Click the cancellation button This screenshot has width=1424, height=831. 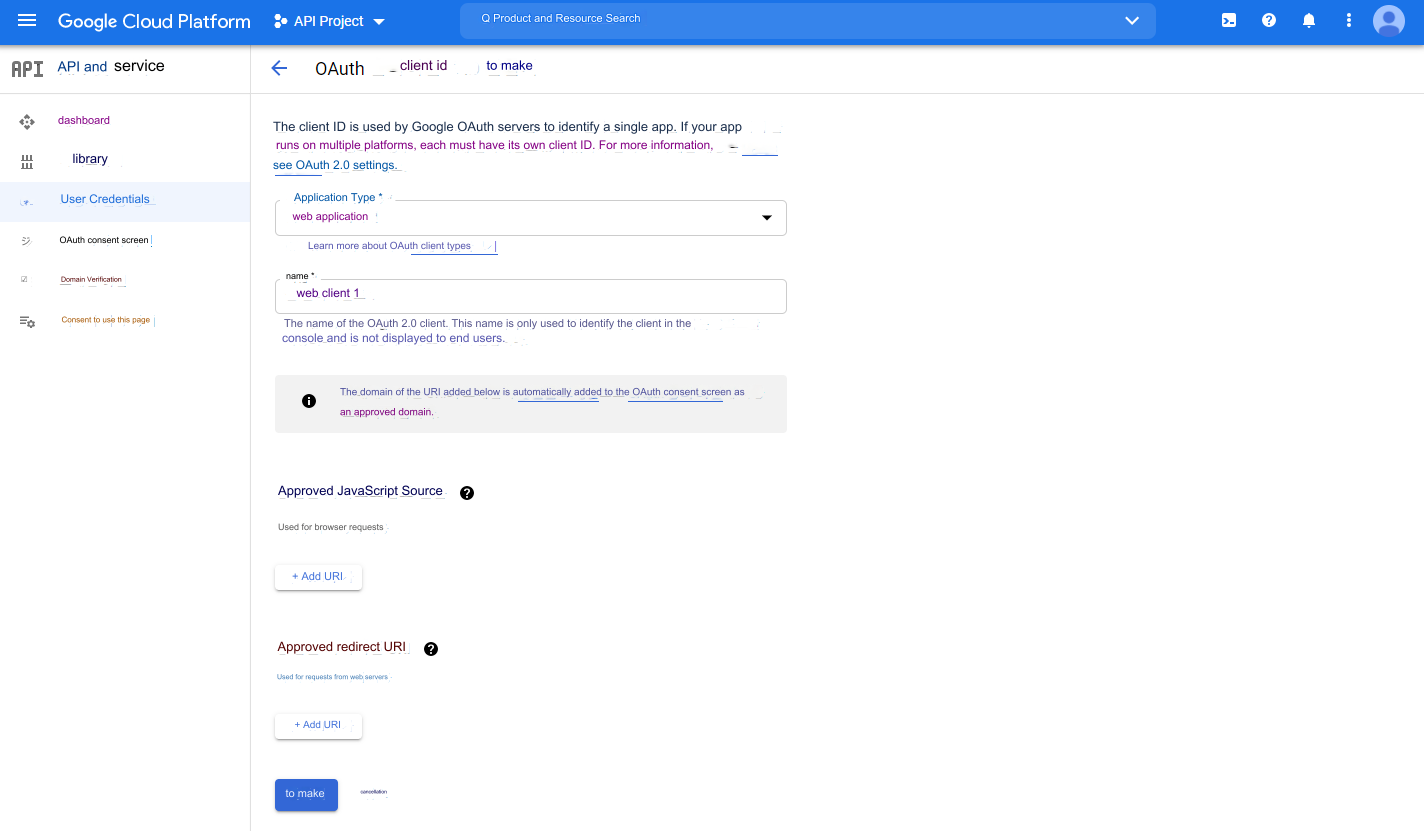tap(373, 792)
